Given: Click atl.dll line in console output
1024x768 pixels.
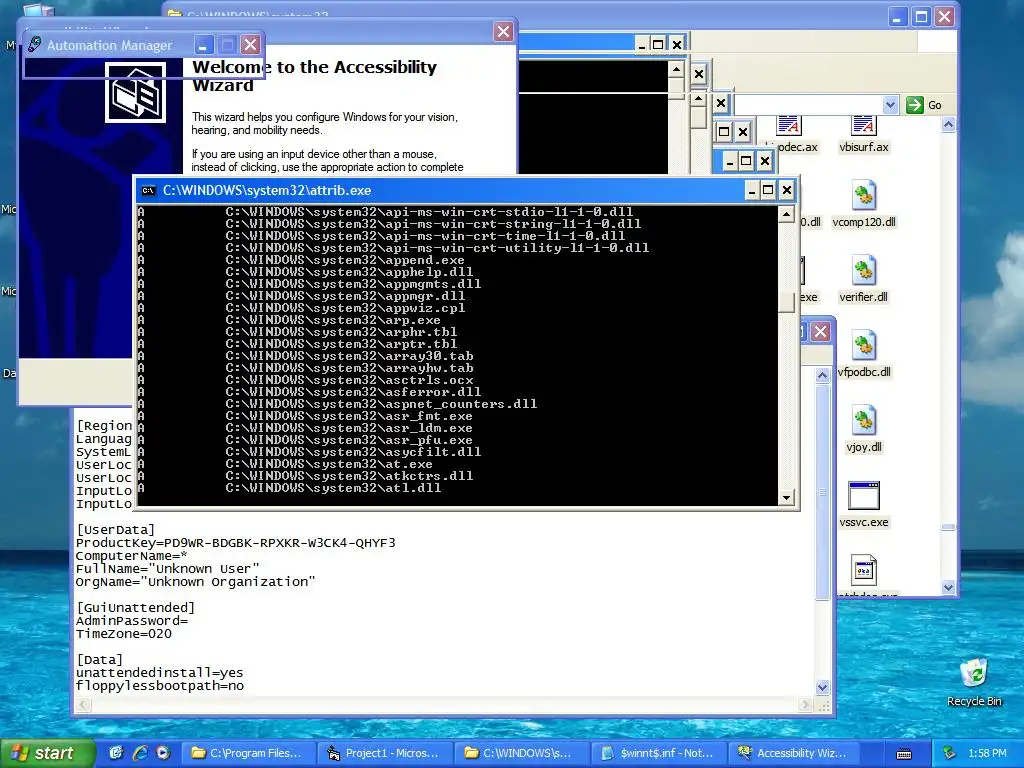Looking at the screenshot, I should point(333,488).
